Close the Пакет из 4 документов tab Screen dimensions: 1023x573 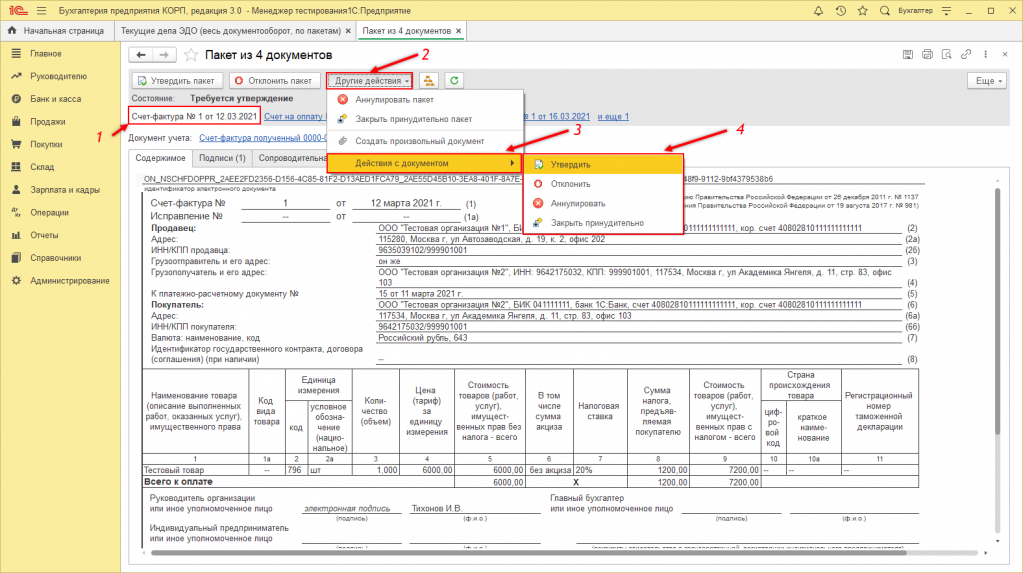[459, 32]
